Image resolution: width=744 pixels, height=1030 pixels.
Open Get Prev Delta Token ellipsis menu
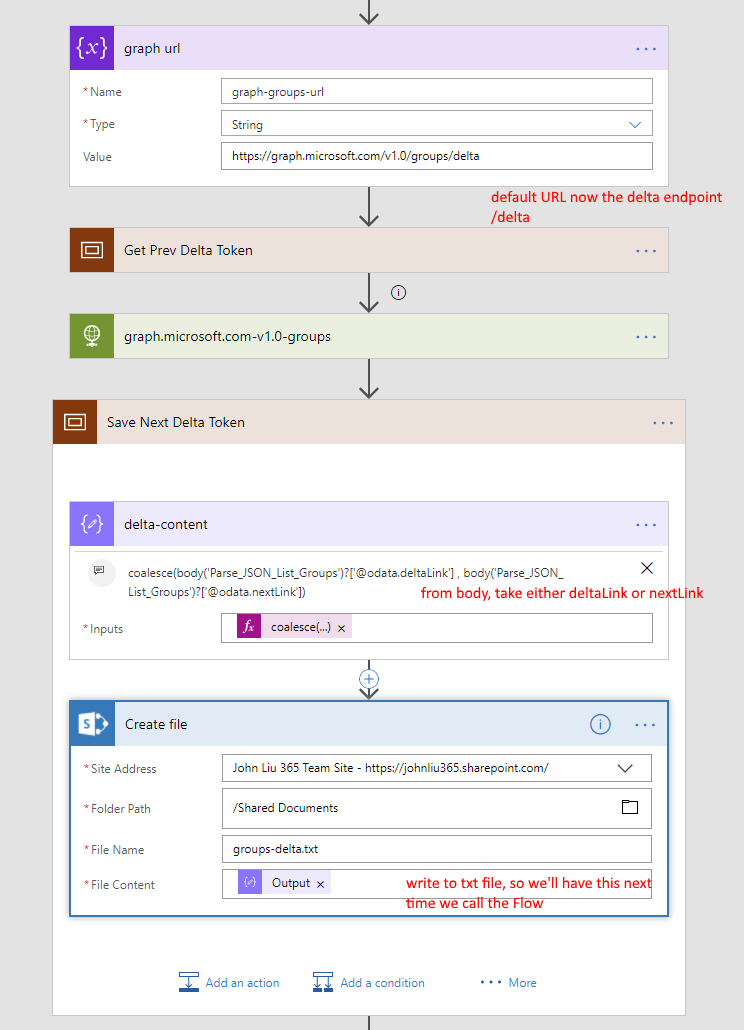(x=646, y=250)
